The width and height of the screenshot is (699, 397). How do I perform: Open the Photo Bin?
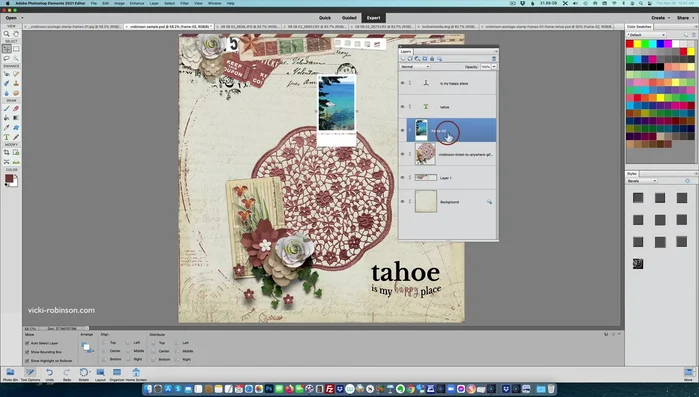(10, 374)
